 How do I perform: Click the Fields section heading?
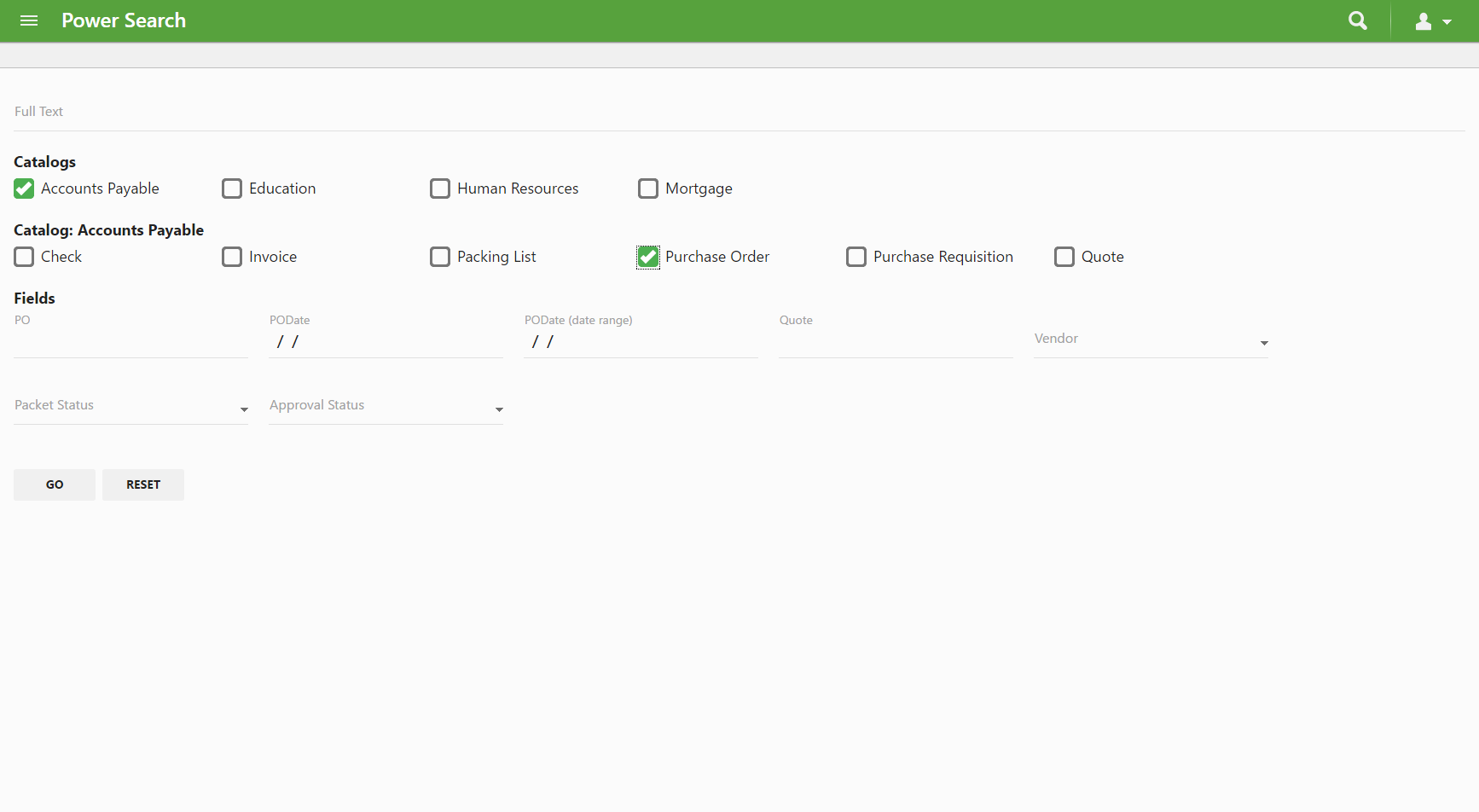click(x=34, y=299)
